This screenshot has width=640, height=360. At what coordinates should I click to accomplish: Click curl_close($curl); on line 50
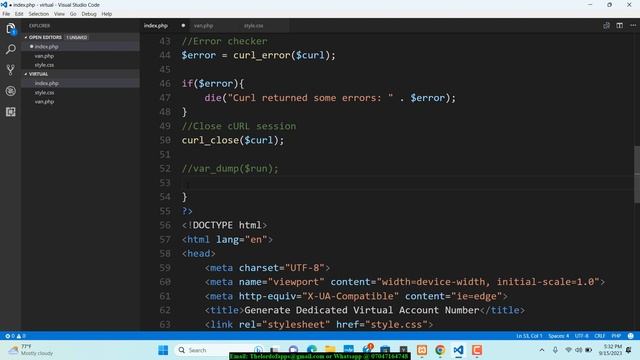pyautogui.click(x=233, y=140)
